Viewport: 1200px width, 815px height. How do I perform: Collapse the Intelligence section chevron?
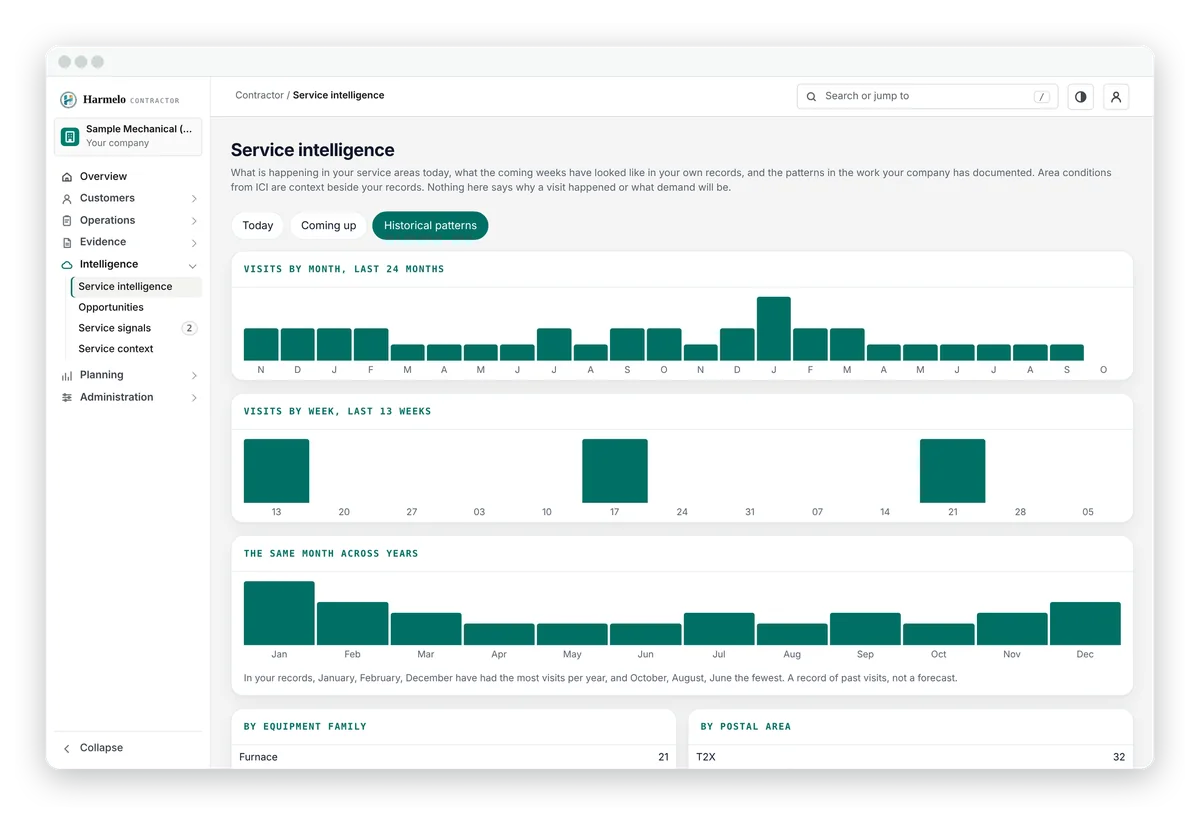click(193, 266)
